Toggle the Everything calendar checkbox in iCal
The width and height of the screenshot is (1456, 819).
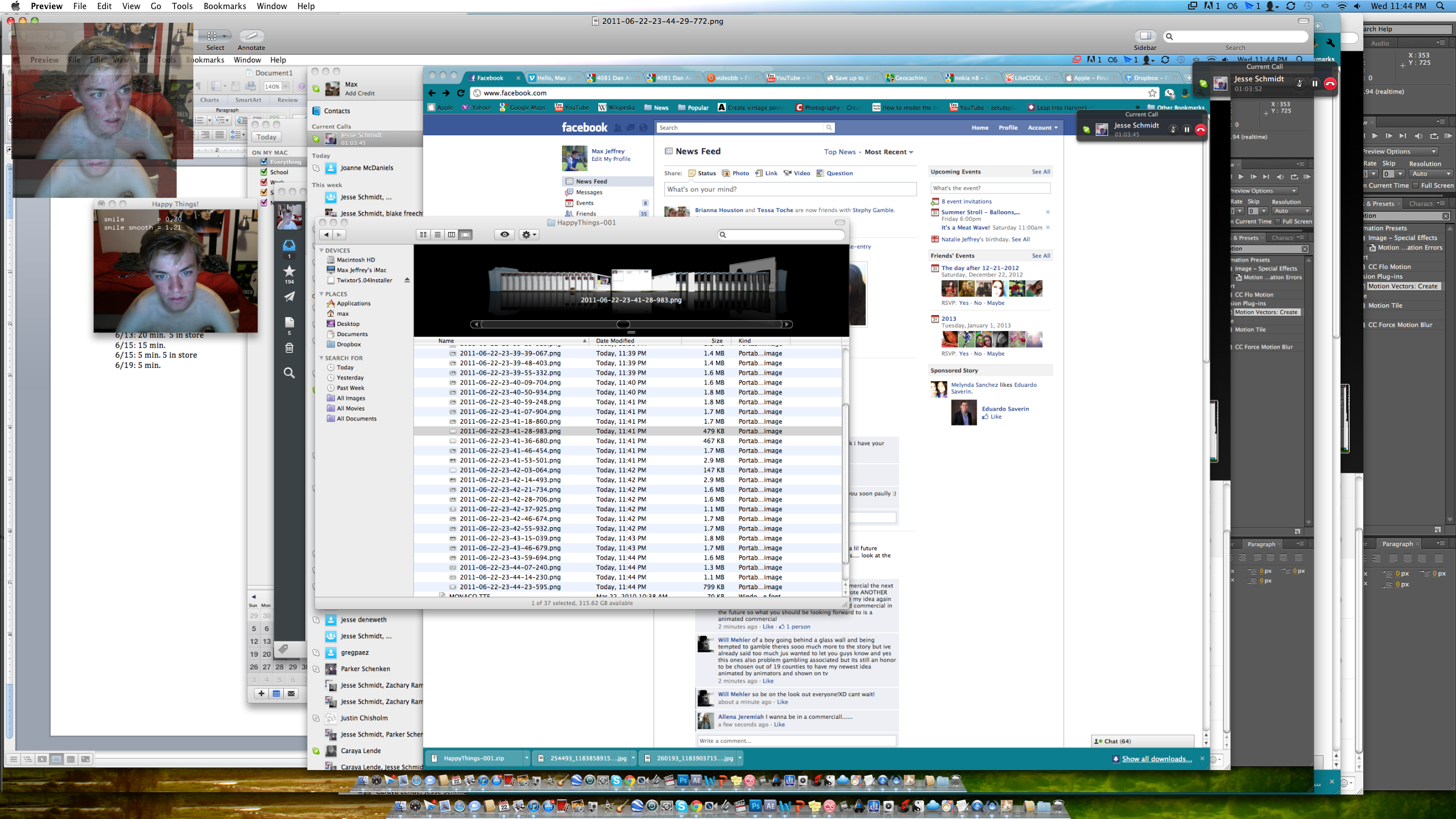point(264,162)
